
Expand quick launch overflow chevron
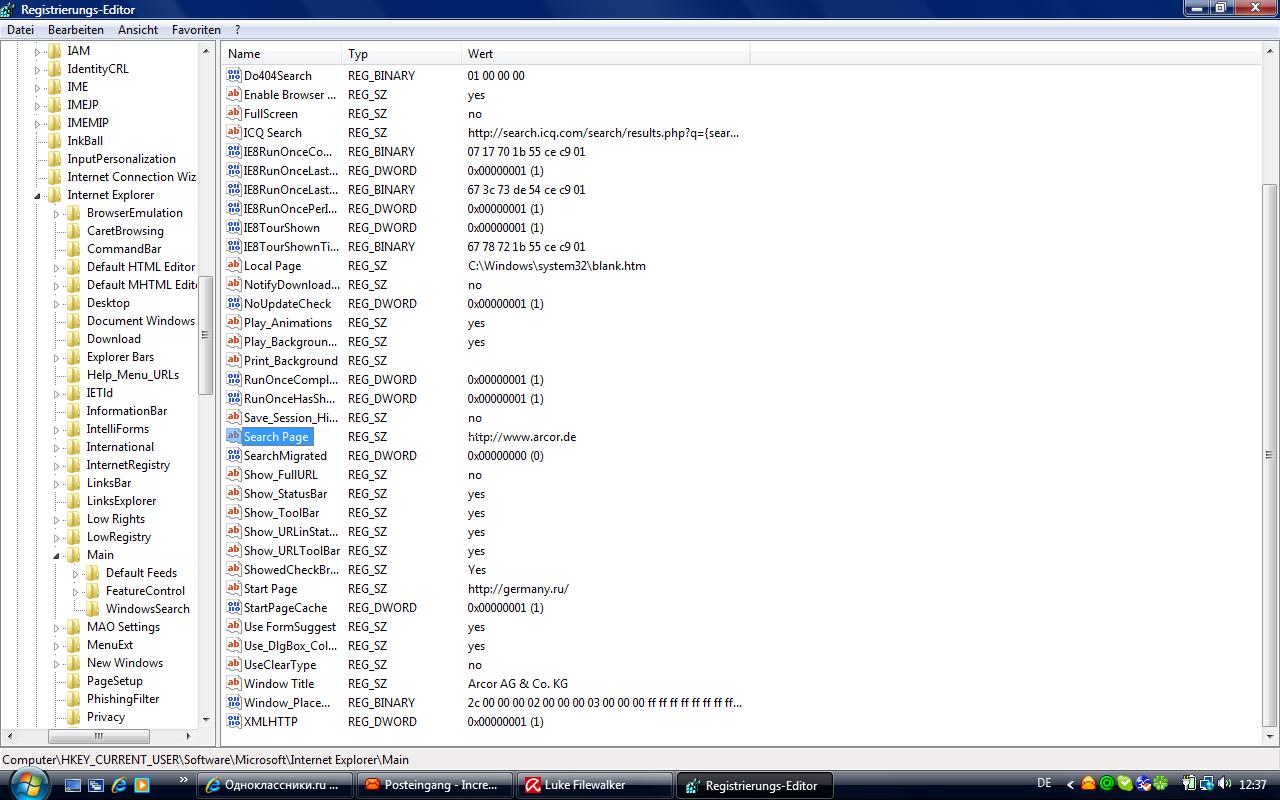pos(184,780)
